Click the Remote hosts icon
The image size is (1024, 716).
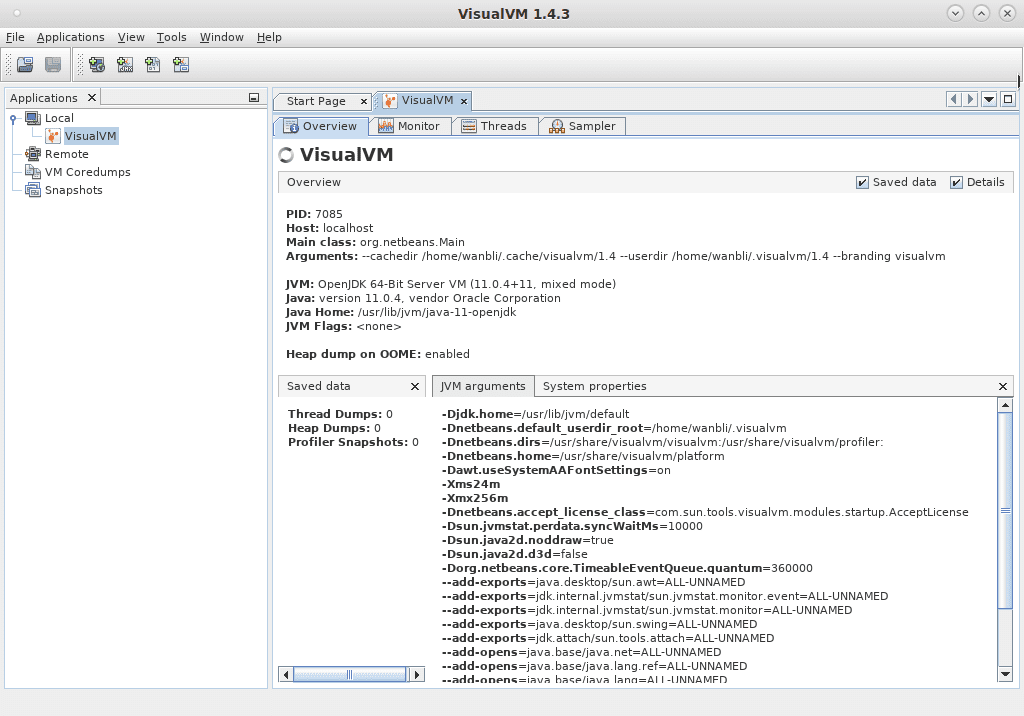click(33, 154)
